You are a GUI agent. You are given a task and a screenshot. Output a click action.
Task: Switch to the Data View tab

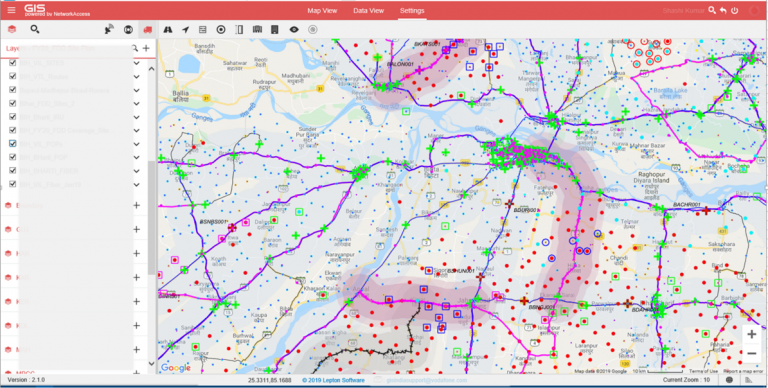(x=368, y=11)
